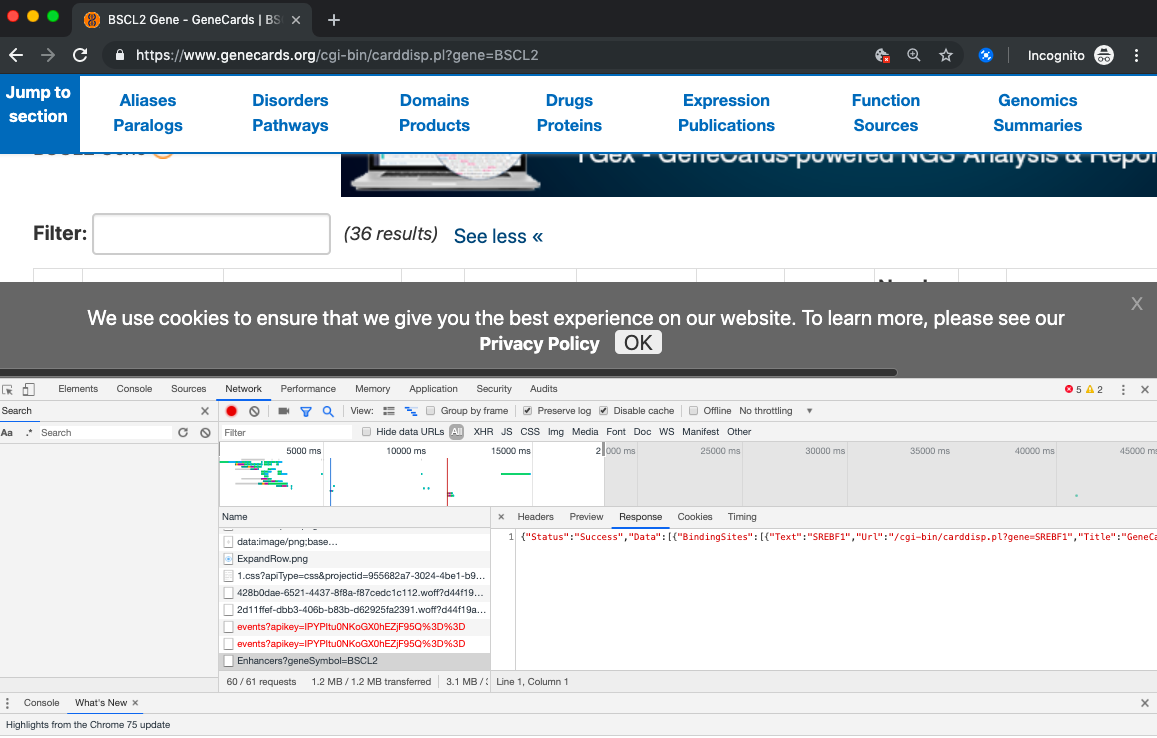The width and height of the screenshot is (1157, 738).
Task: Tick the checkbox beside Enhancers?geneSymbol=BSCL2
Action: pyautogui.click(x=229, y=661)
